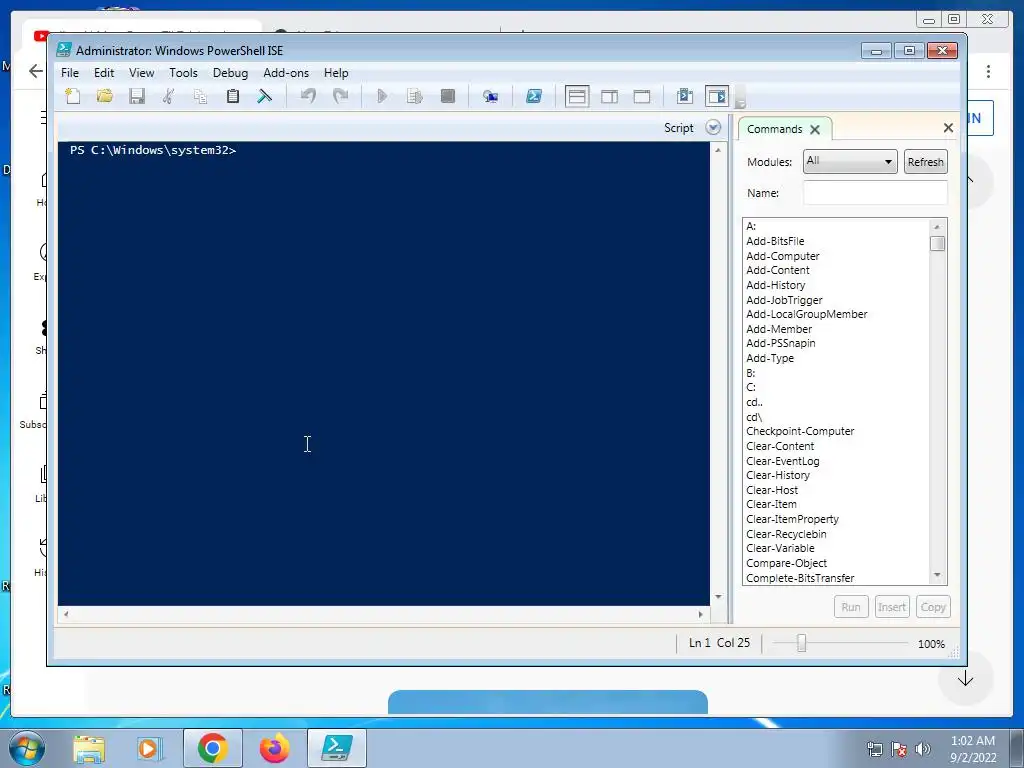Open the File menu
This screenshot has height=768, width=1024.
pos(70,73)
